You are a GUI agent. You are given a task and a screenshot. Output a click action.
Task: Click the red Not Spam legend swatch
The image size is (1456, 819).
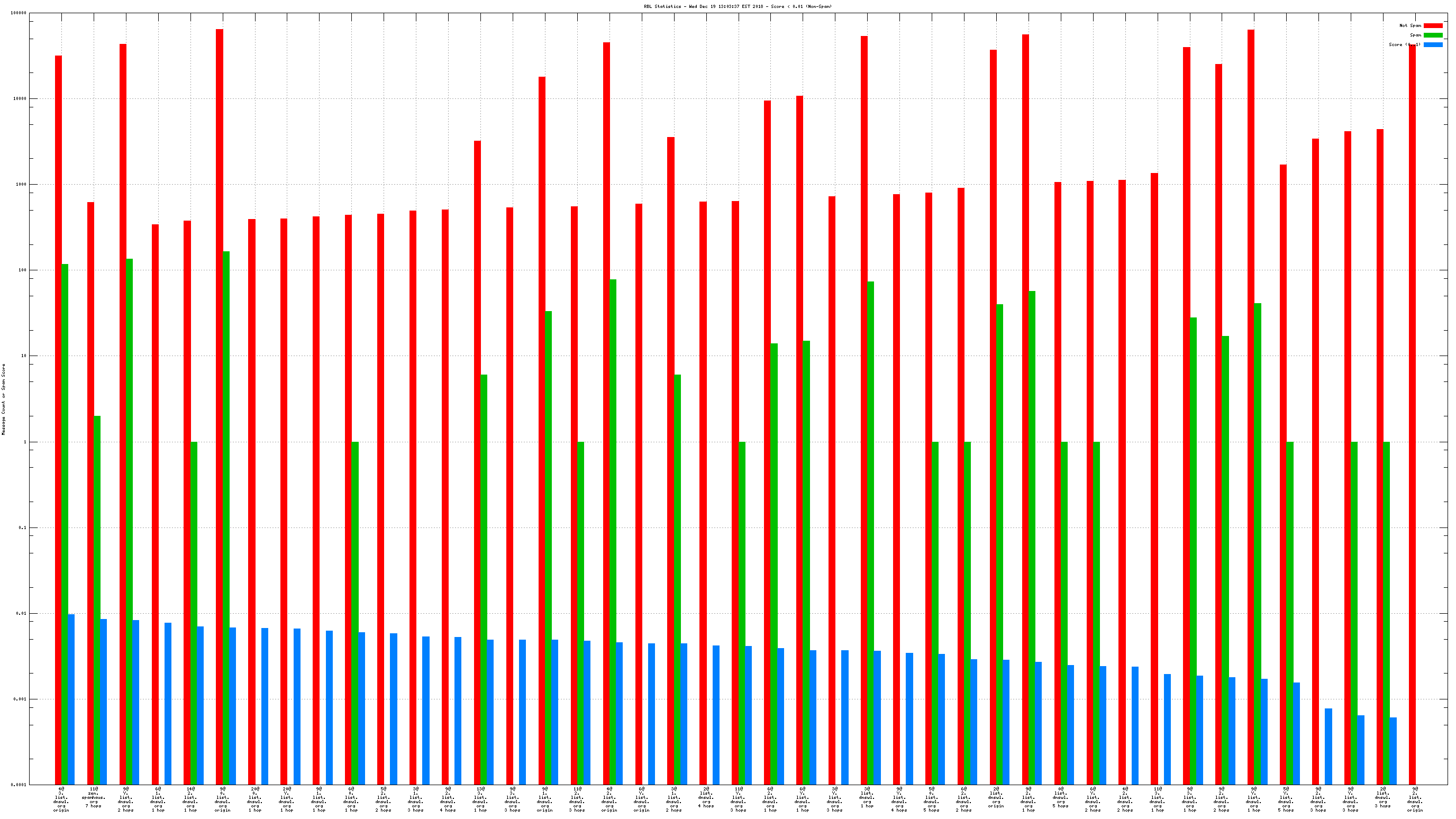[1433, 25]
